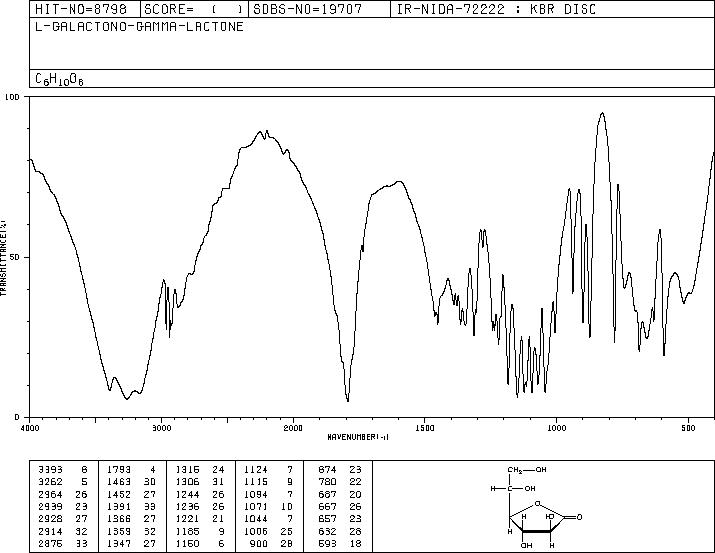
Task: Click the 1500 wavenumber axis label
Action: point(425,428)
